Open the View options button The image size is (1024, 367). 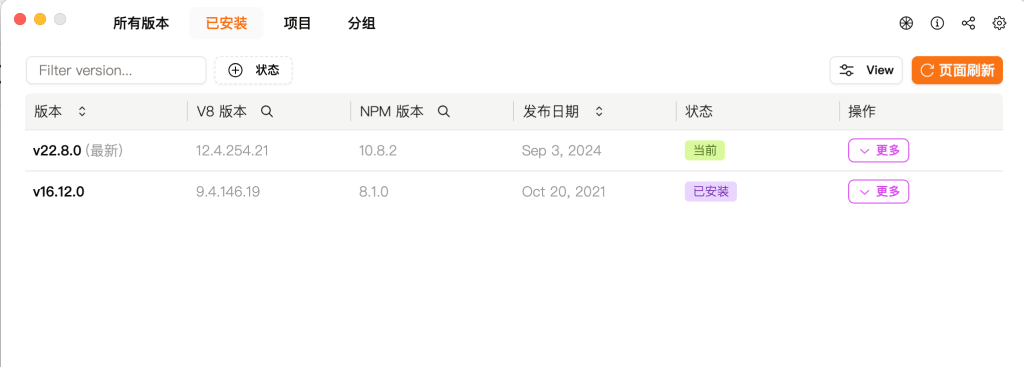pos(866,70)
